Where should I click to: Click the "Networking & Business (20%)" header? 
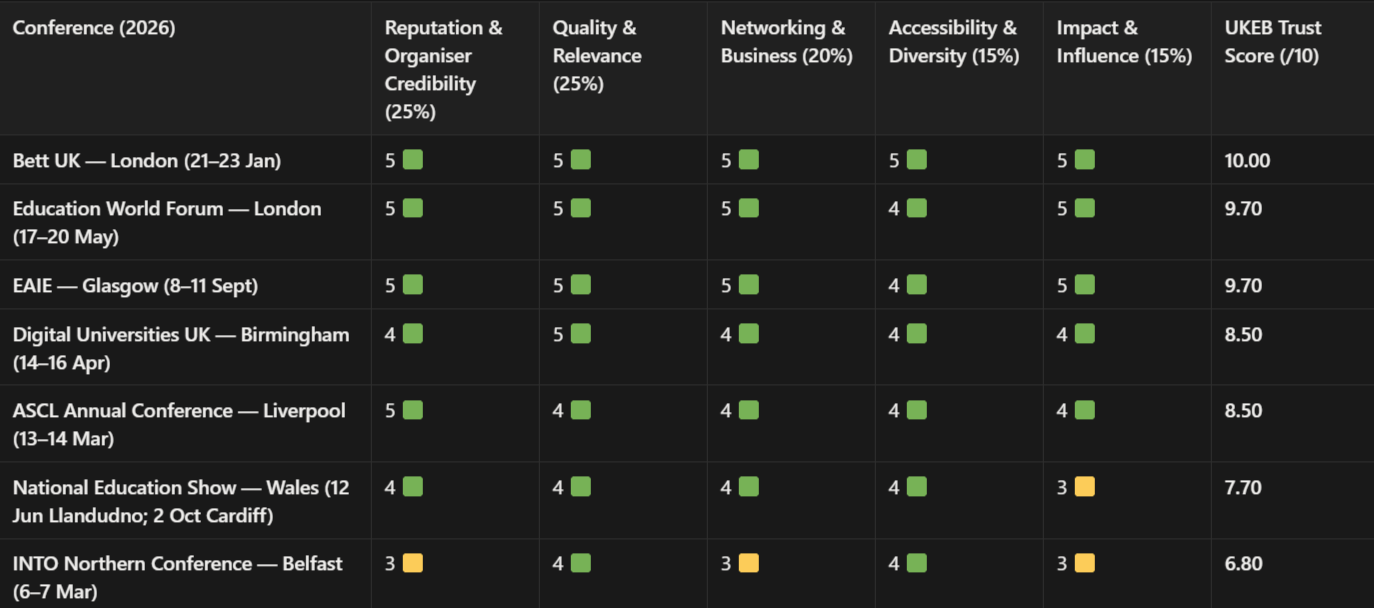click(x=786, y=42)
